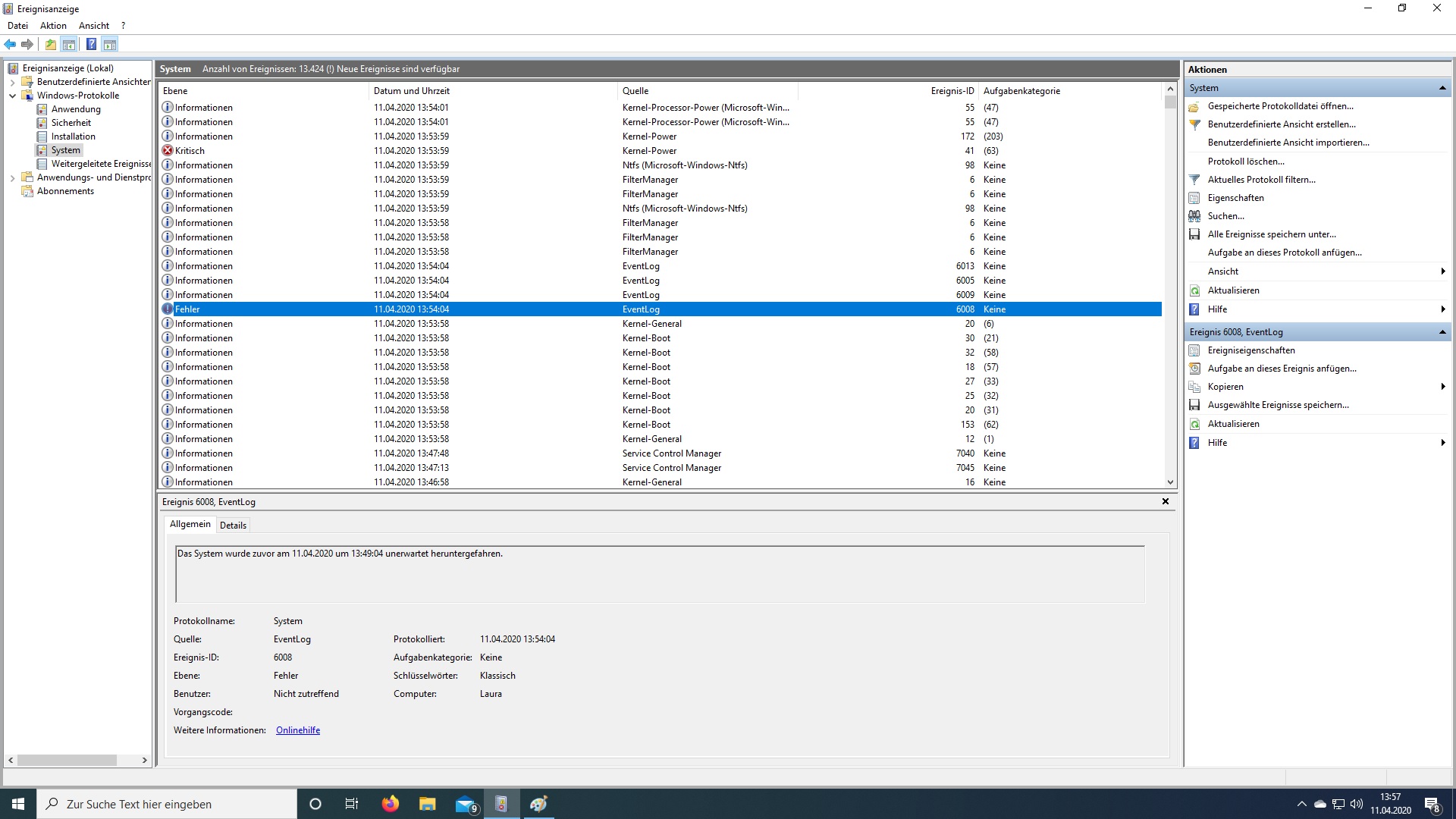1456x819 pixels.
Task: Click the binoculars Suchen icon
Action: (x=1194, y=216)
